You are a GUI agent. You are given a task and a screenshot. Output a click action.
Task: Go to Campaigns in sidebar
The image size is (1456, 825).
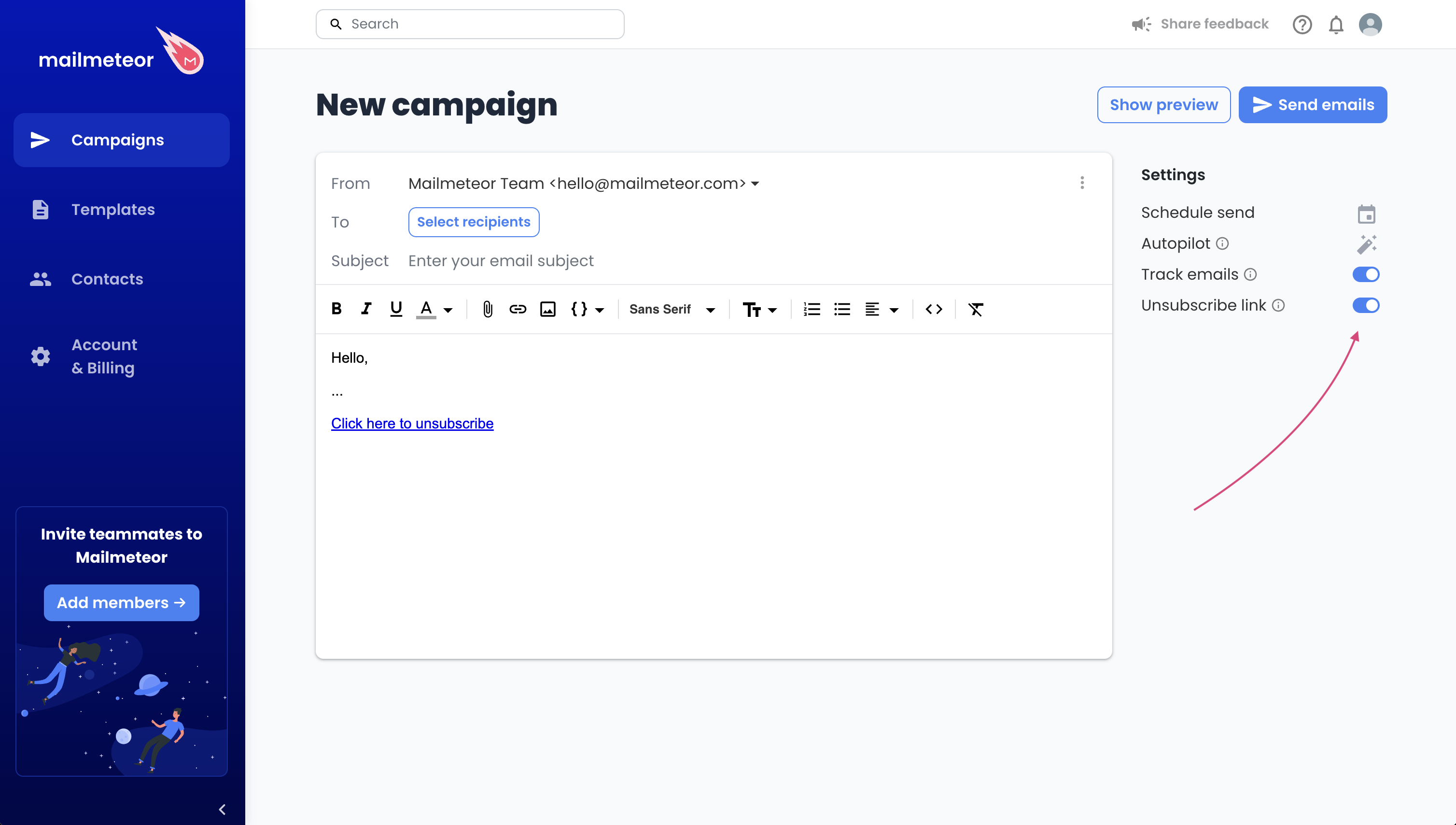[x=121, y=140]
